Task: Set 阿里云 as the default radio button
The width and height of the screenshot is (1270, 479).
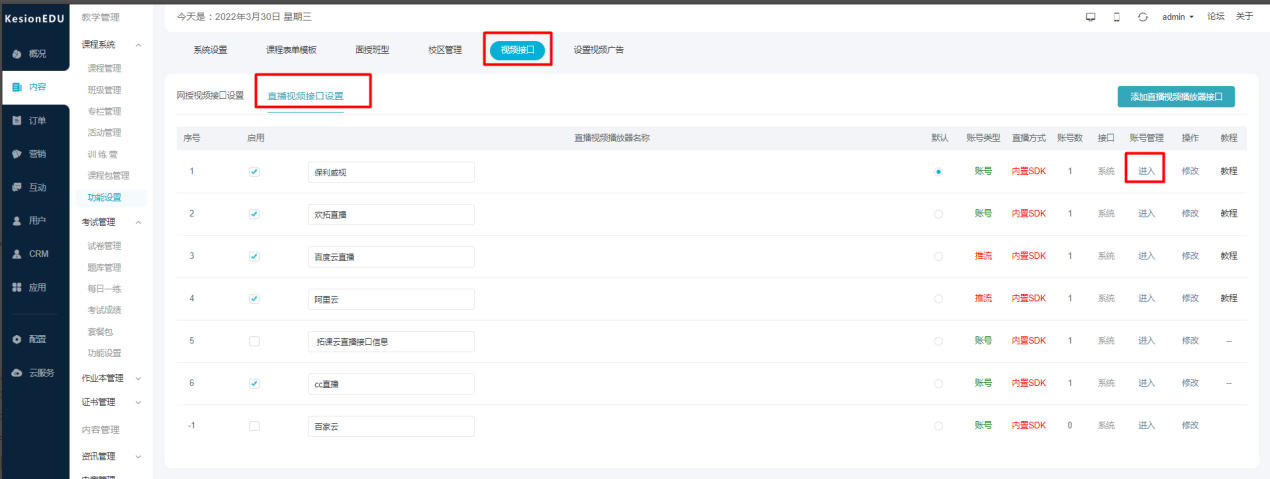Action: coord(937,299)
